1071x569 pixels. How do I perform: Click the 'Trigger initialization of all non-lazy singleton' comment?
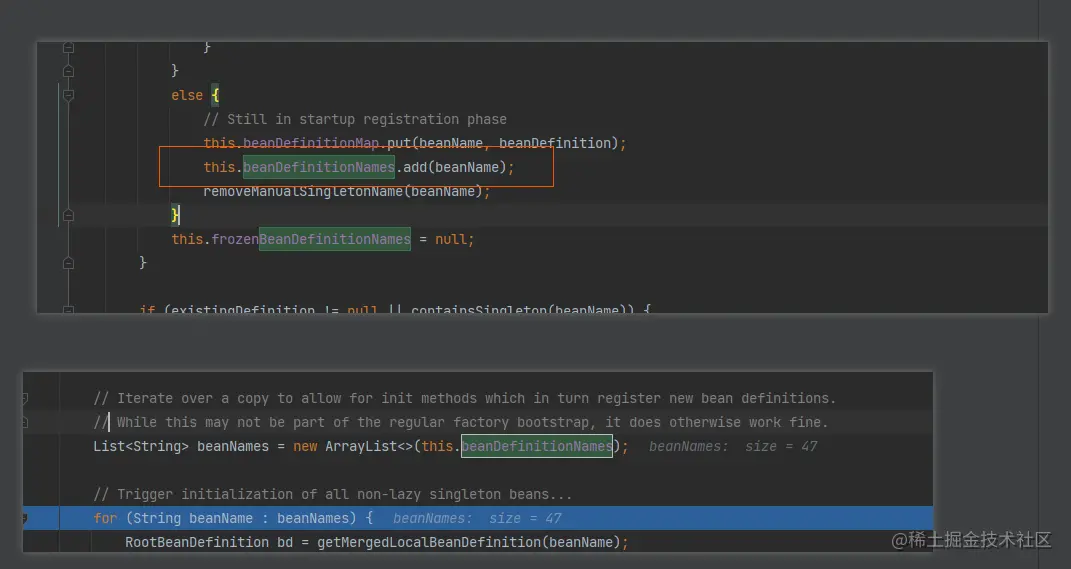333,494
